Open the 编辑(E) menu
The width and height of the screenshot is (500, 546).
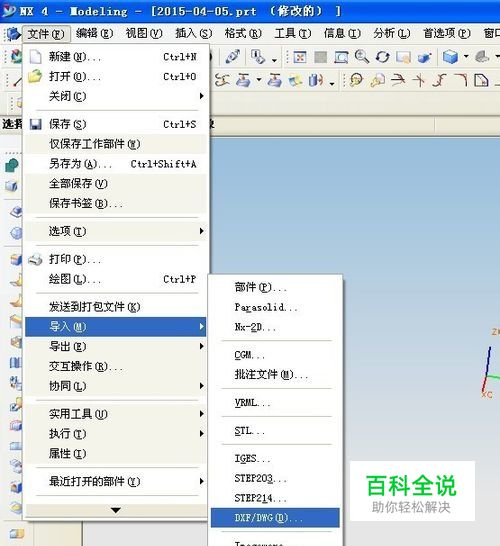pos(94,33)
